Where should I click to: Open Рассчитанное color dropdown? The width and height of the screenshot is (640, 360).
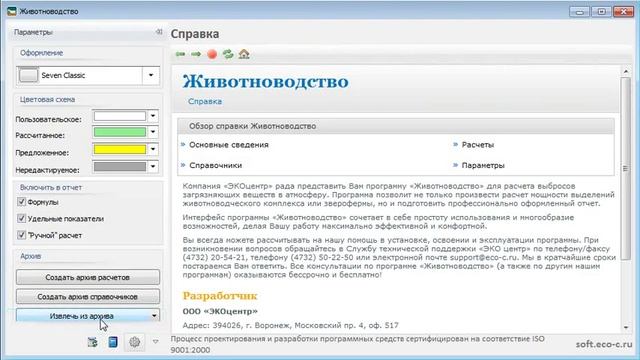pyautogui.click(x=153, y=132)
